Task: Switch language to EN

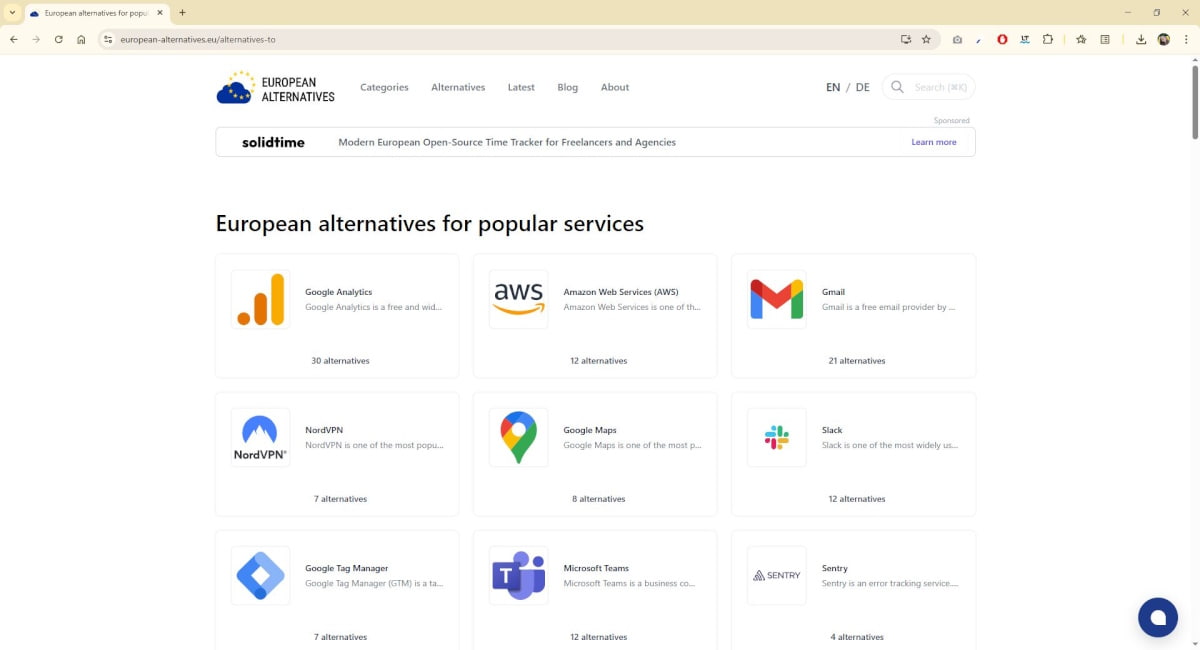Action: point(833,88)
